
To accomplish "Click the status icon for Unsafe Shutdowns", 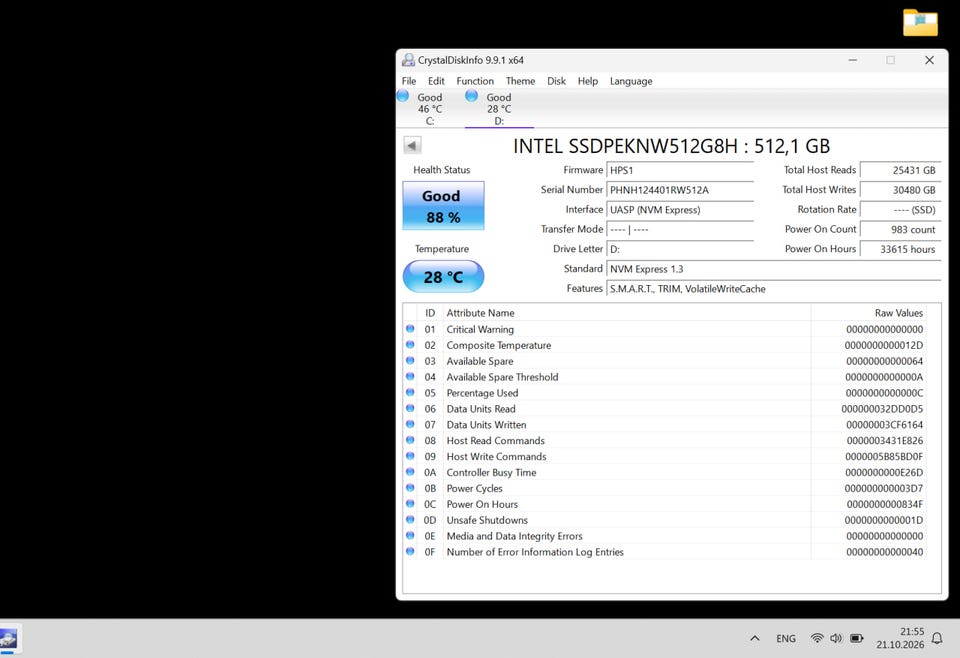I will pyautogui.click(x=410, y=520).
